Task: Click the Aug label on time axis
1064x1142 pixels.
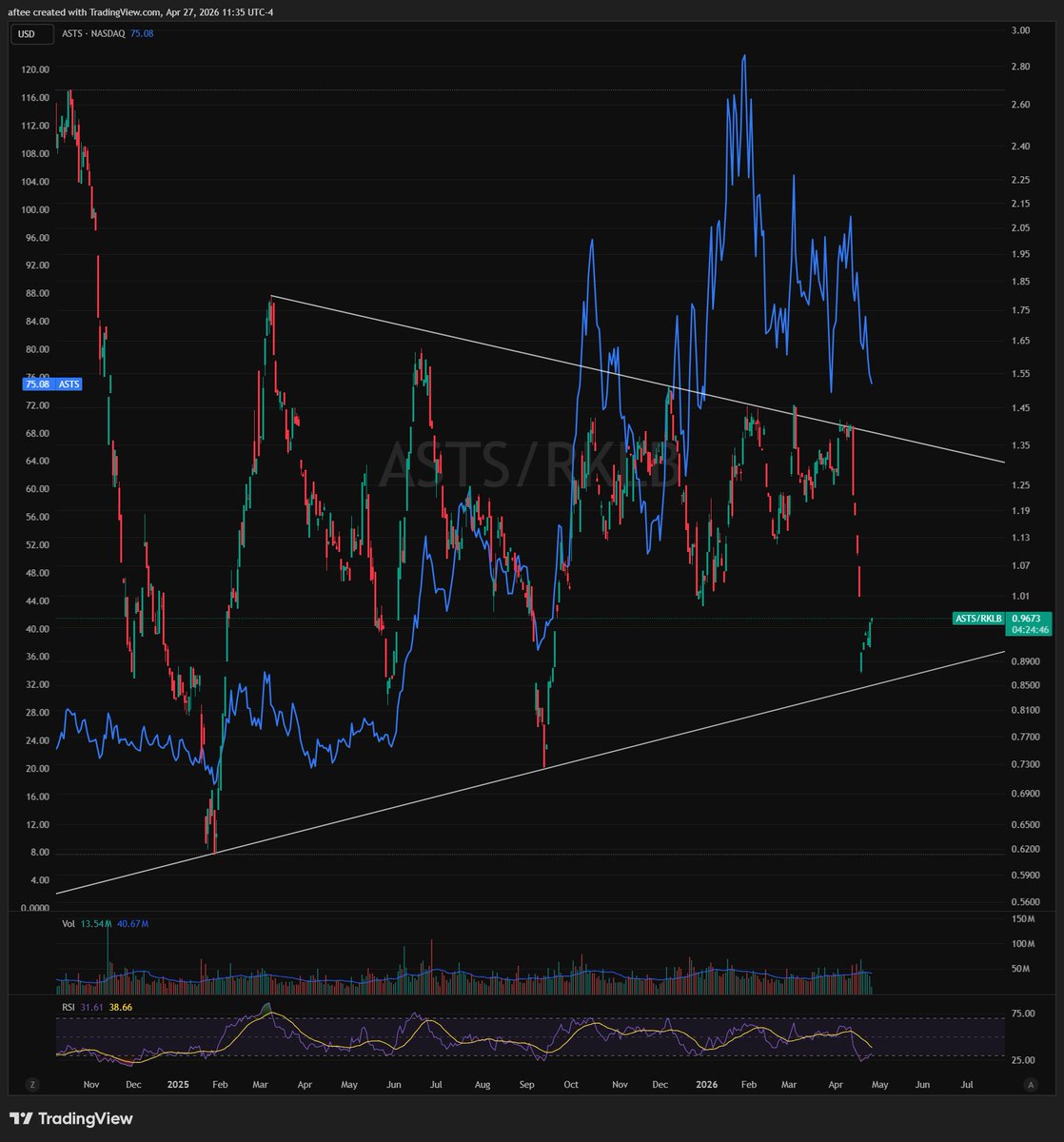Action: (483, 1084)
